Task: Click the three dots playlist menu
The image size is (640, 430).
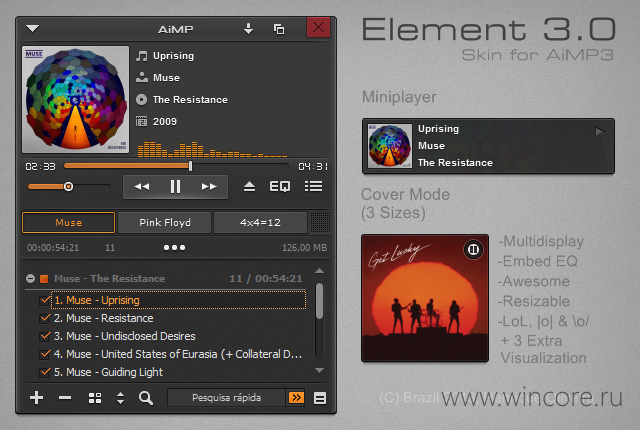Action: [x=174, y=248]
